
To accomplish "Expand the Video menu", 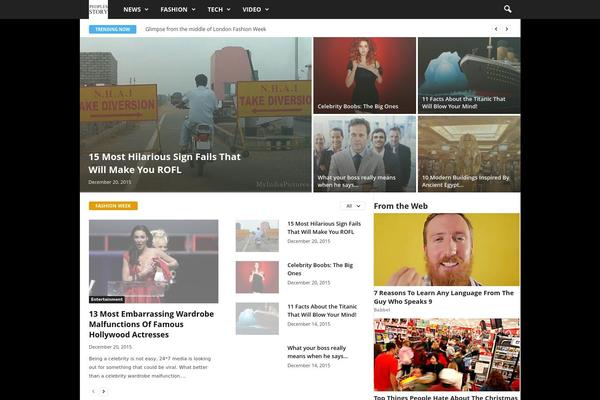I will (256, 10).
